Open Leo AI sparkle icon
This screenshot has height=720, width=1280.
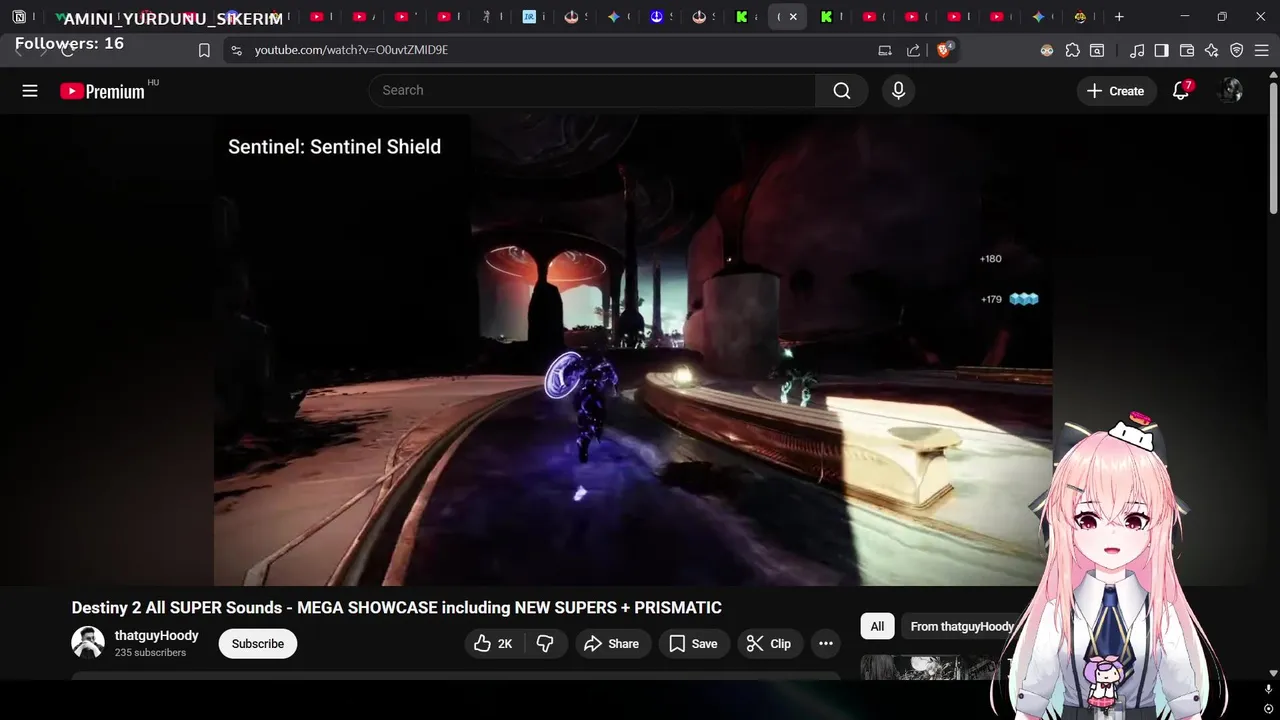[x=1212, y=50]
